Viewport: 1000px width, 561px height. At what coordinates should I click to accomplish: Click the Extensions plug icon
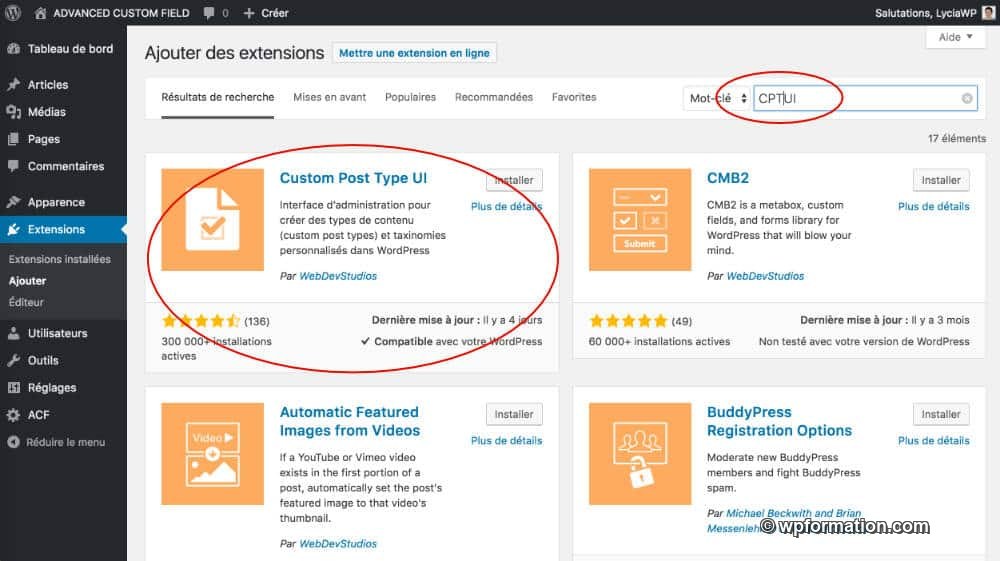click(13, 229)
